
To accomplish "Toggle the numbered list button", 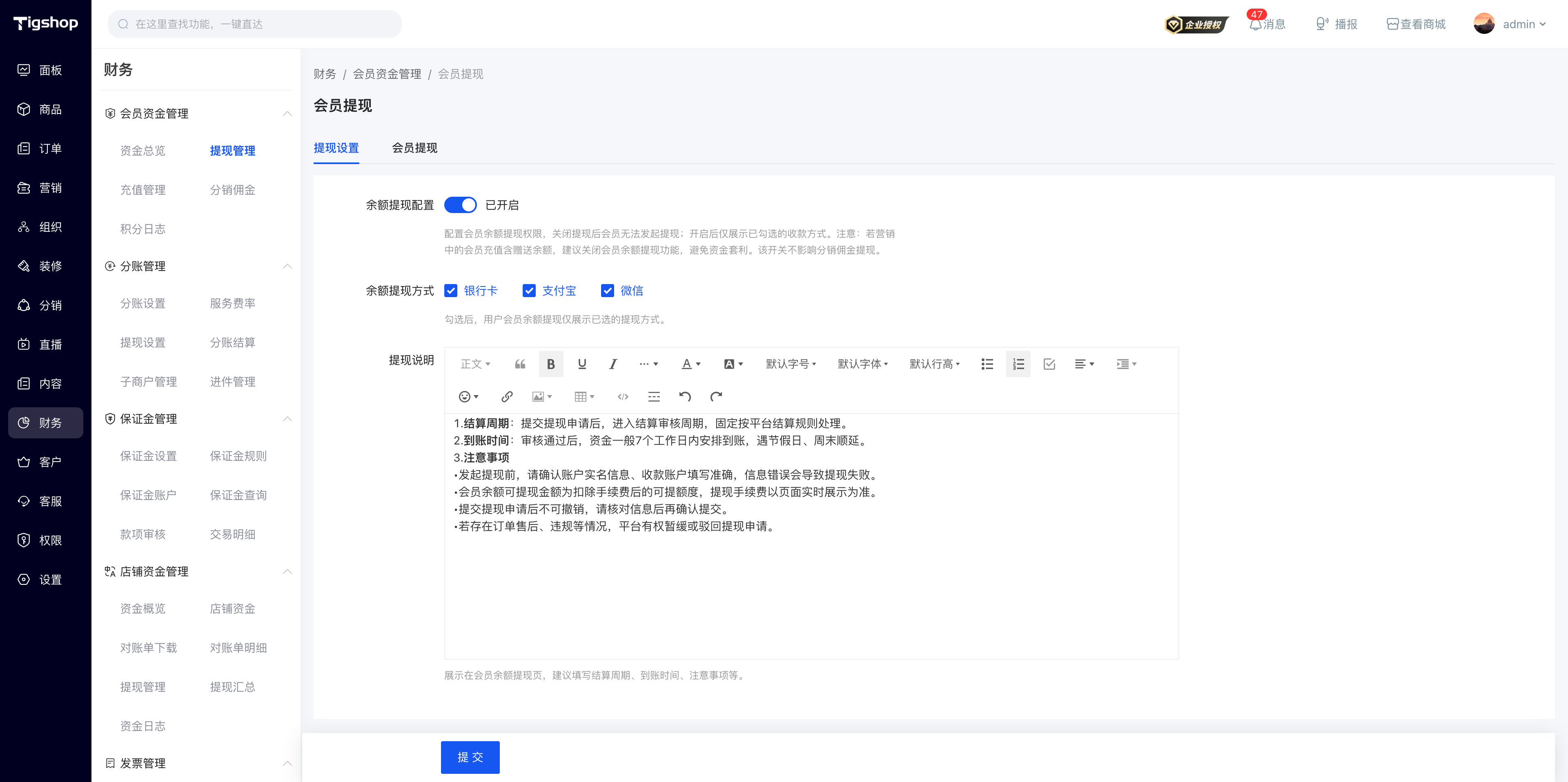I will pos(1018,364).
